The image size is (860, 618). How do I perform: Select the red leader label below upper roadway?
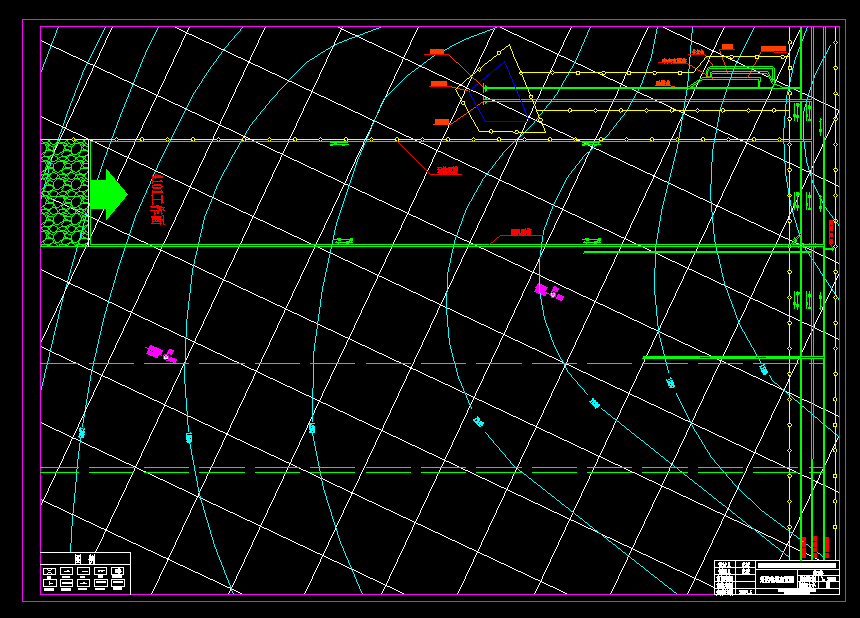pos(448,171)
